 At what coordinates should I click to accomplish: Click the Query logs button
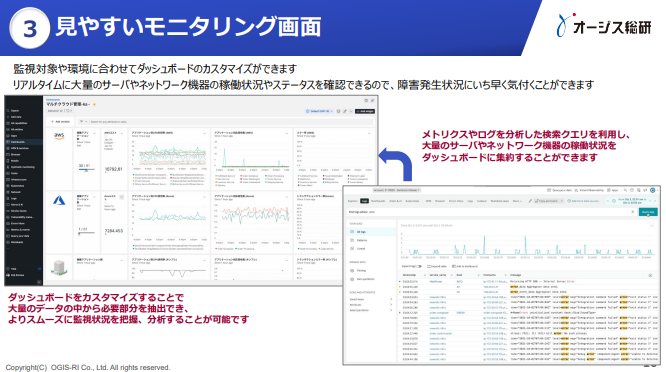click(648, 211)
